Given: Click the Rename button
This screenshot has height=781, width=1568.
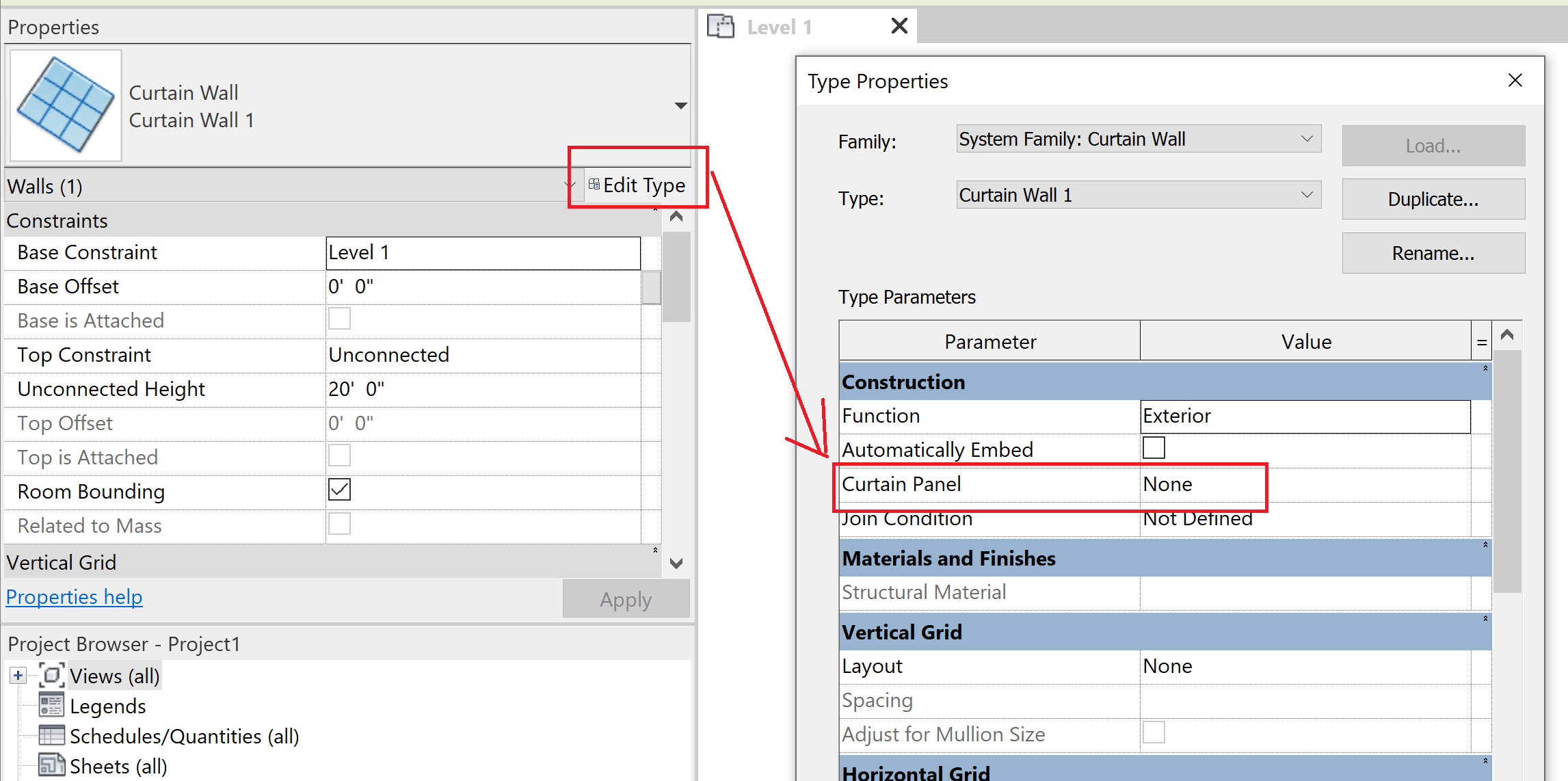Looking at the screenshot, I should pyautogui.click(x=1433, y=252).
